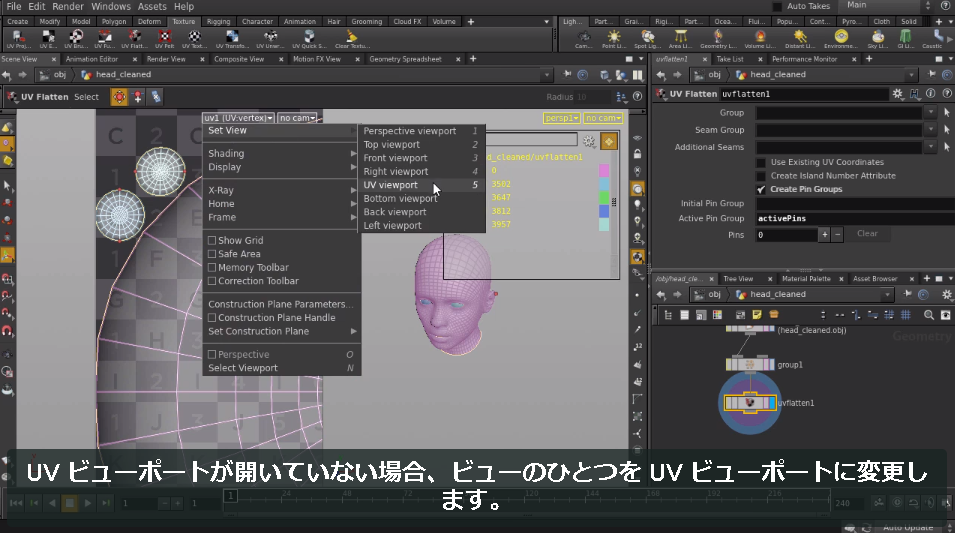
Task: Click the uvflatten1 node in the network
Action: tap(750, 403)
